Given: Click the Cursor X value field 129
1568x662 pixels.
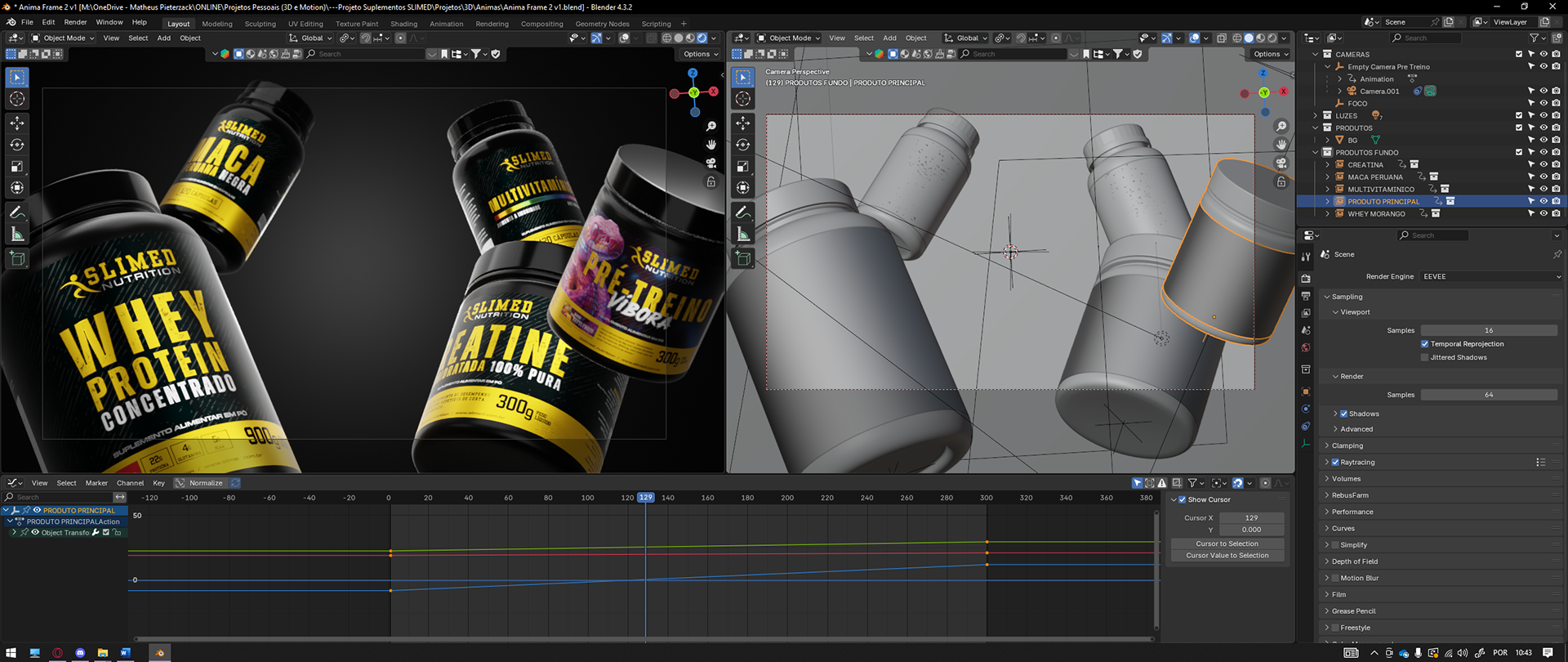Looking at the screenshot, I should (x=1251, y=518).
